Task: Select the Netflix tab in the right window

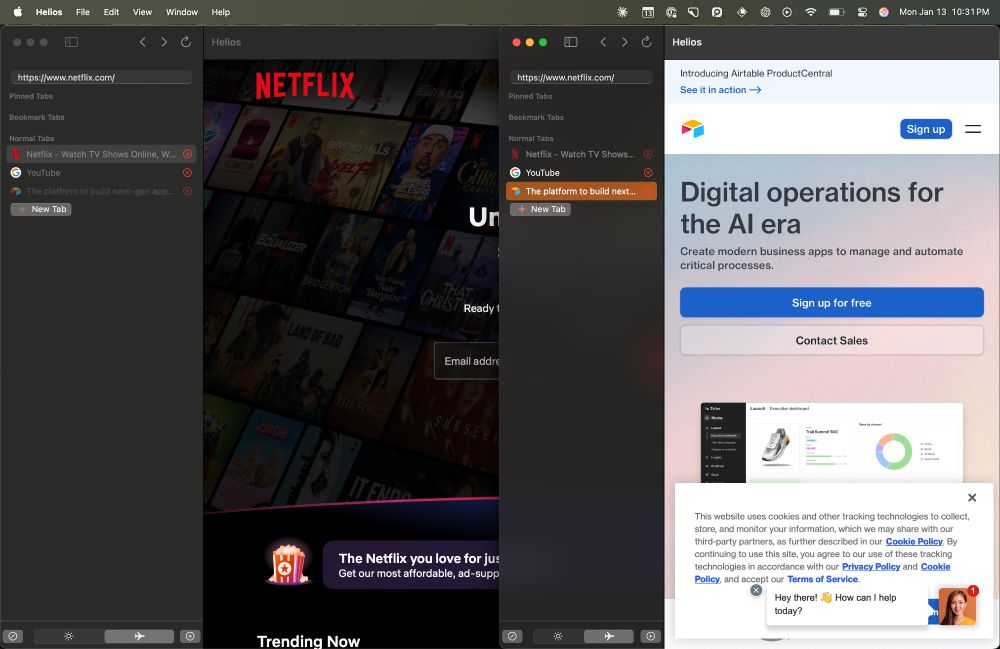Action: [x=581, y=154]
